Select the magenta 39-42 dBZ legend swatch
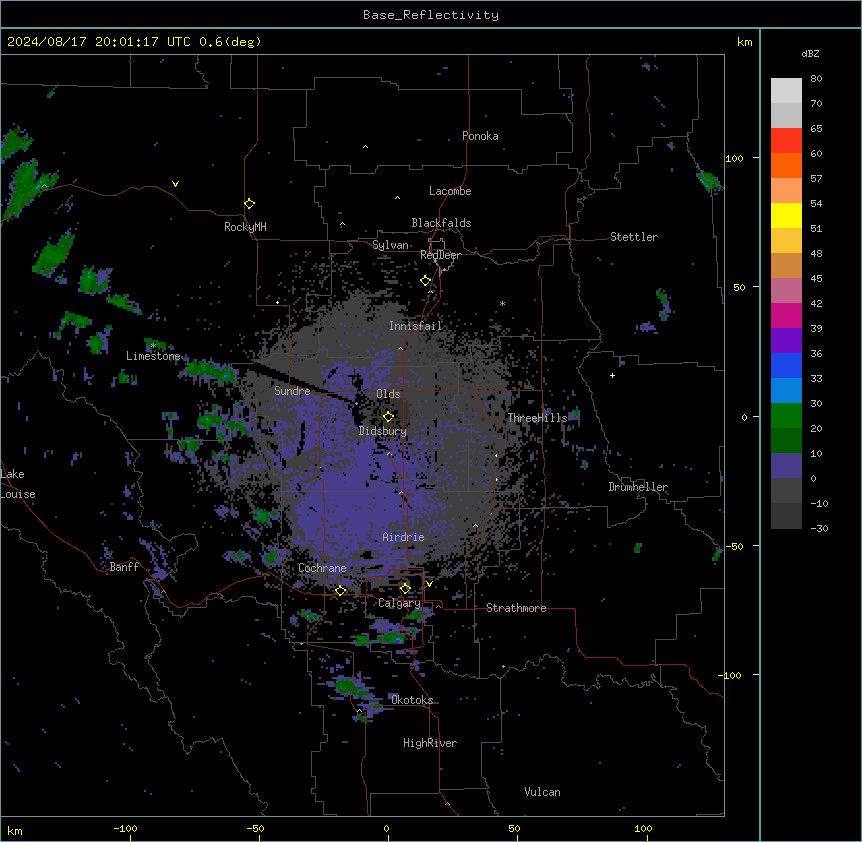Screen dimensions: 862x842 [786, 315]
